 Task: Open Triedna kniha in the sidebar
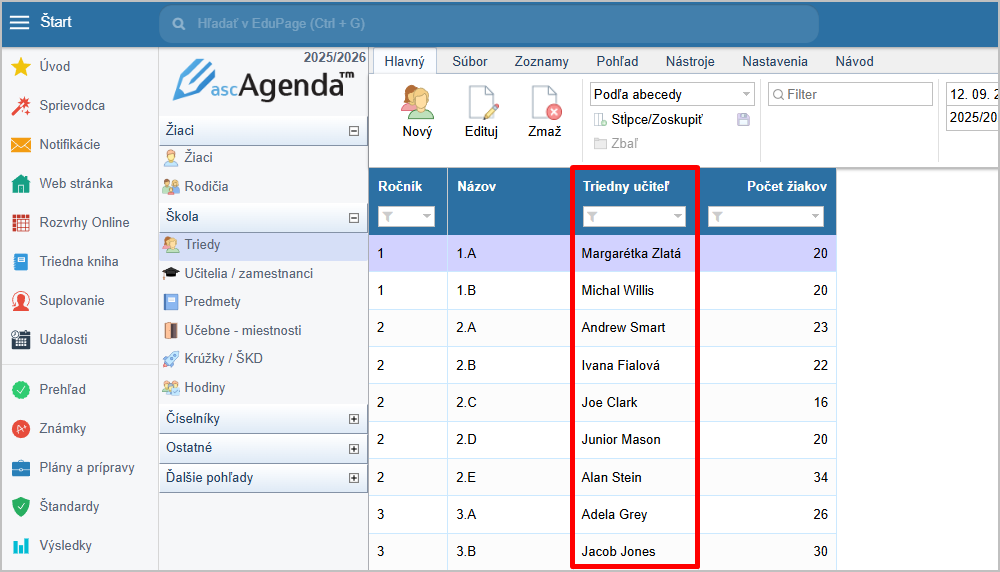(x=78, y=261)
